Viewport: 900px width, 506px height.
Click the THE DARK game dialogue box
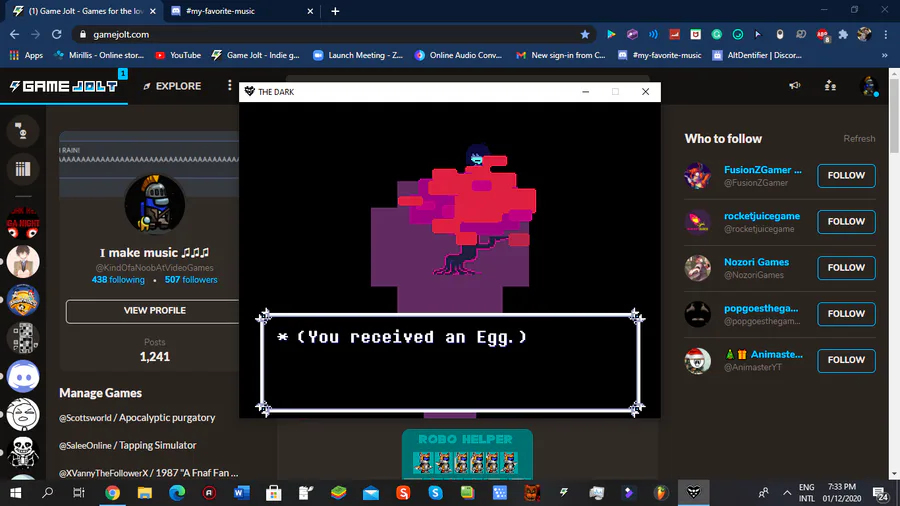click(450, 362)
